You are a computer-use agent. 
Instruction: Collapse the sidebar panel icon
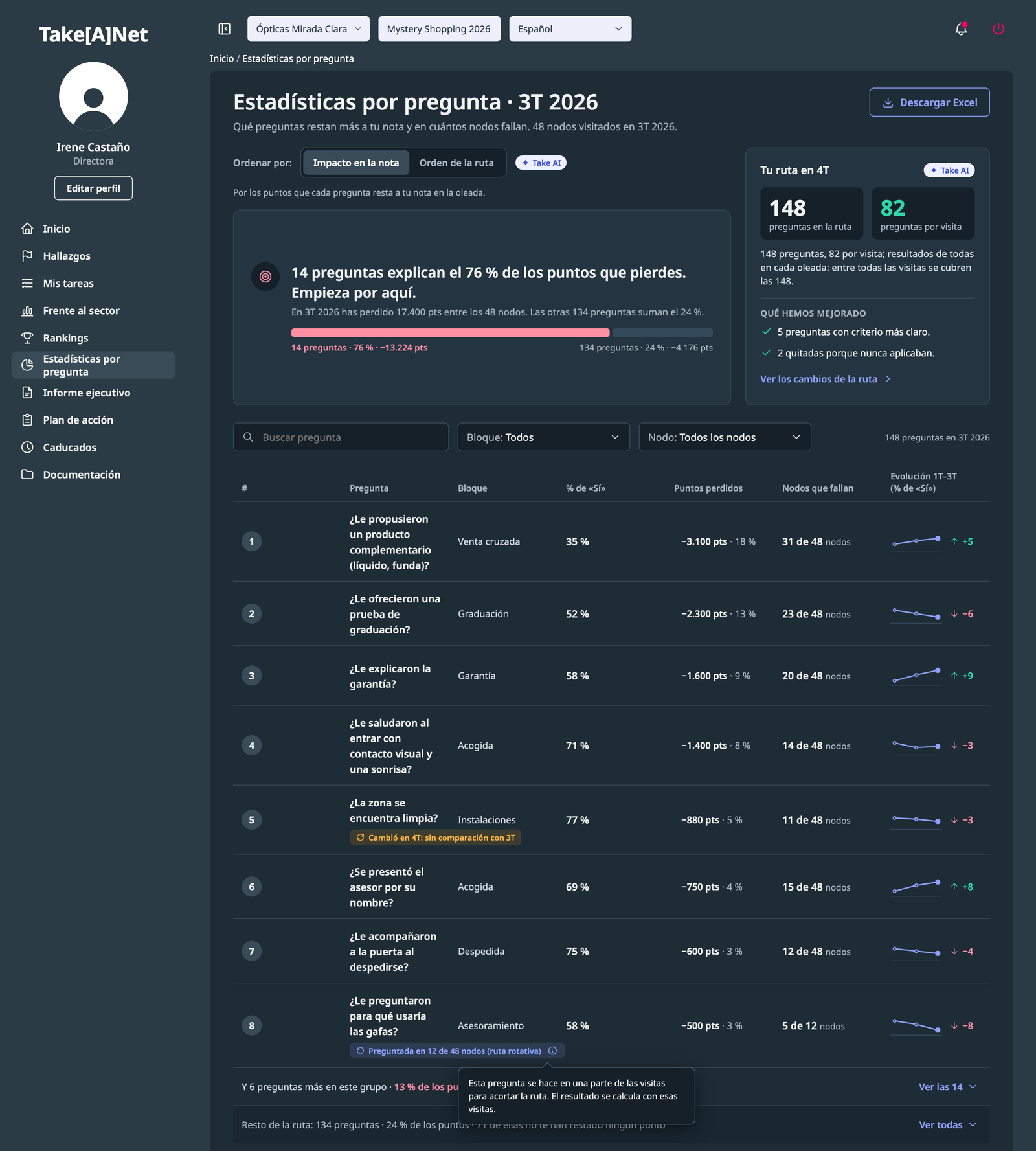click(x=225, y=28)
